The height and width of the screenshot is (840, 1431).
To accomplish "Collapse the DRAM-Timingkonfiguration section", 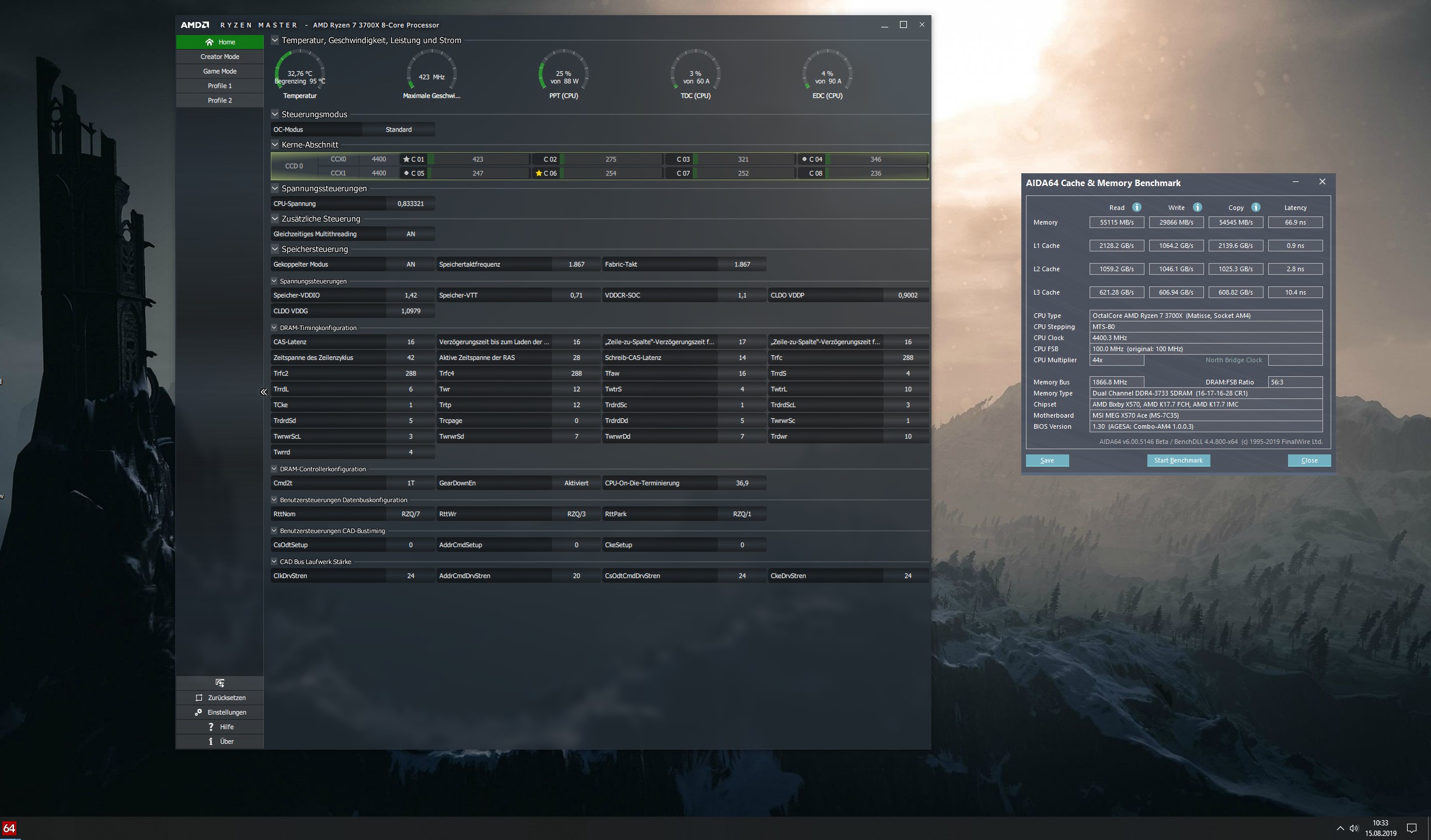I will tap(274, 328).
